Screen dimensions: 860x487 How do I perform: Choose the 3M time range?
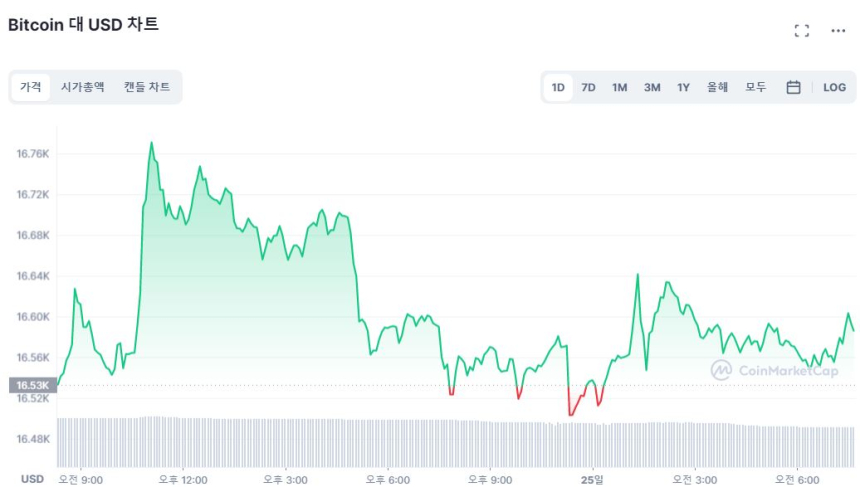(652, 87)
